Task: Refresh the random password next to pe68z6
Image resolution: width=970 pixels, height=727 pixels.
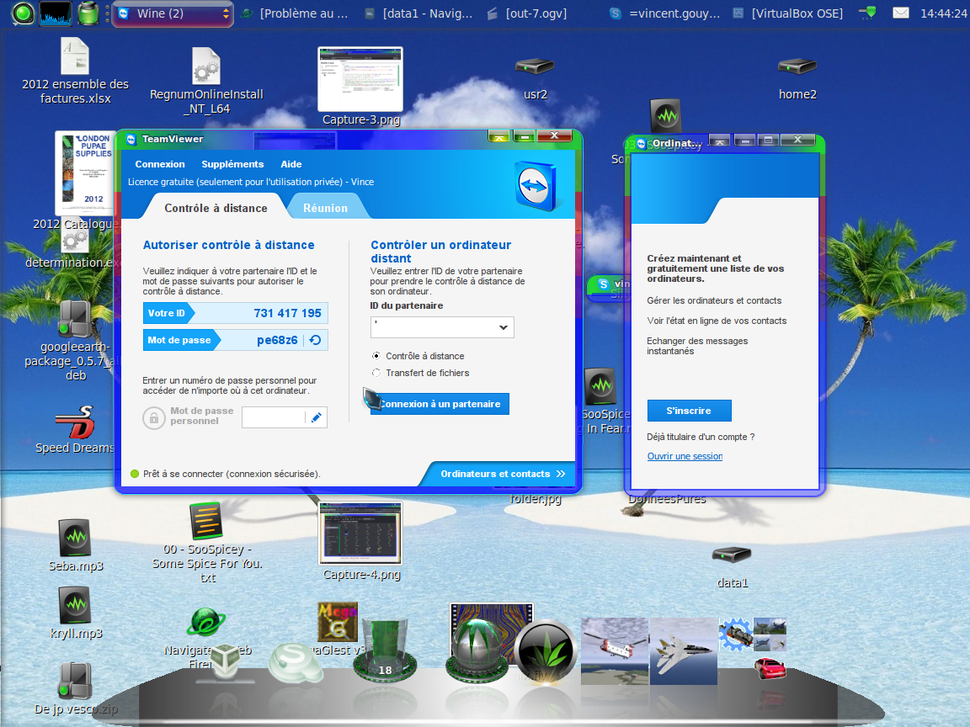Action: (315, 340)
